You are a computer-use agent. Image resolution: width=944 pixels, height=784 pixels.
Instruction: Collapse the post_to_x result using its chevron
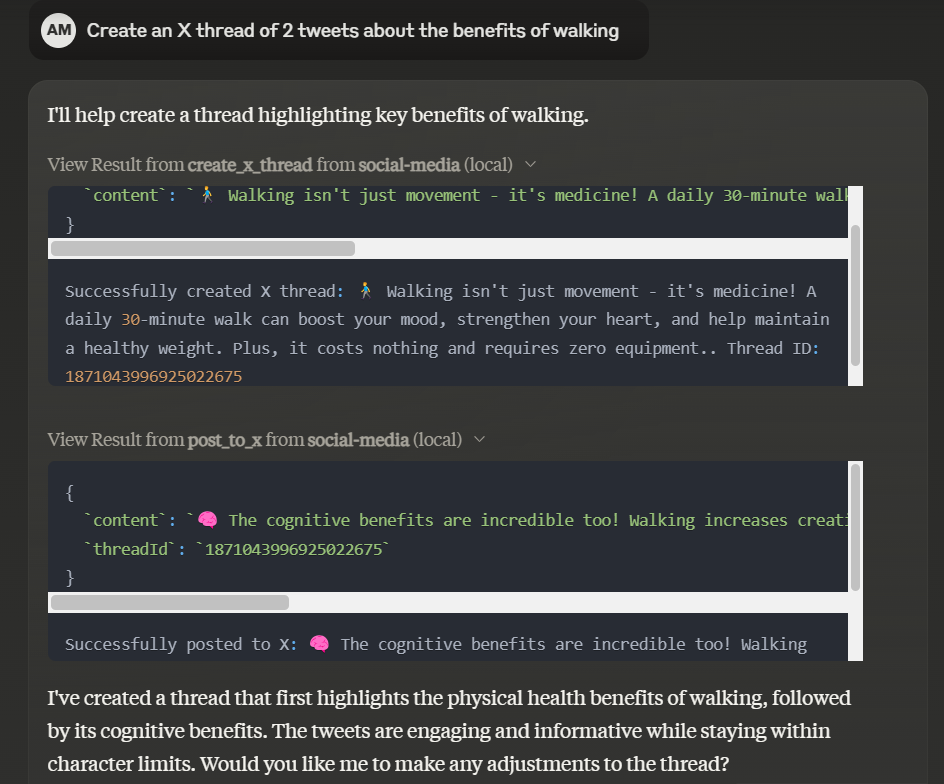pos(480,439)
